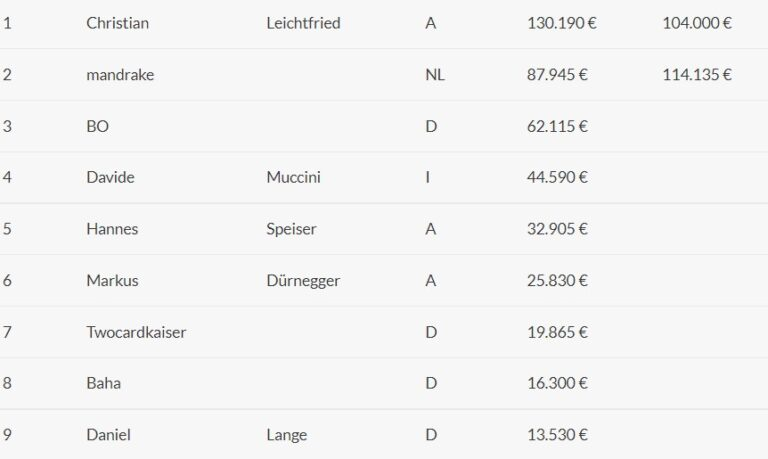Click the 44.590 € prize amount
768x459 pixels.
(557, 177)
